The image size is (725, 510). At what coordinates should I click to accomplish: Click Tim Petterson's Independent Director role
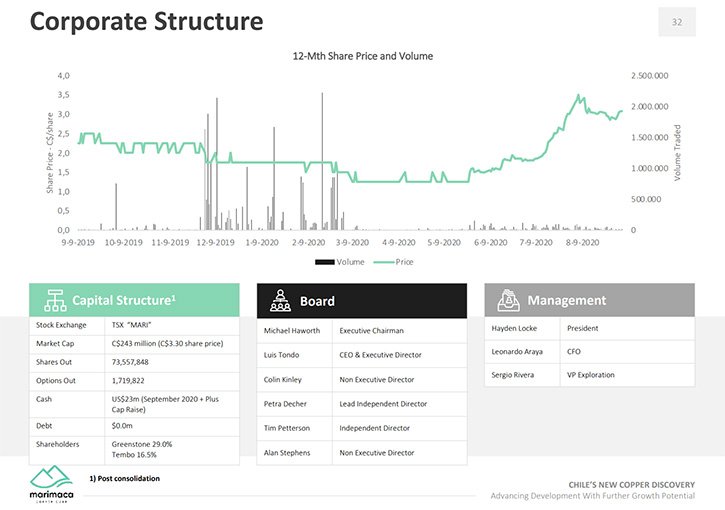375,428
